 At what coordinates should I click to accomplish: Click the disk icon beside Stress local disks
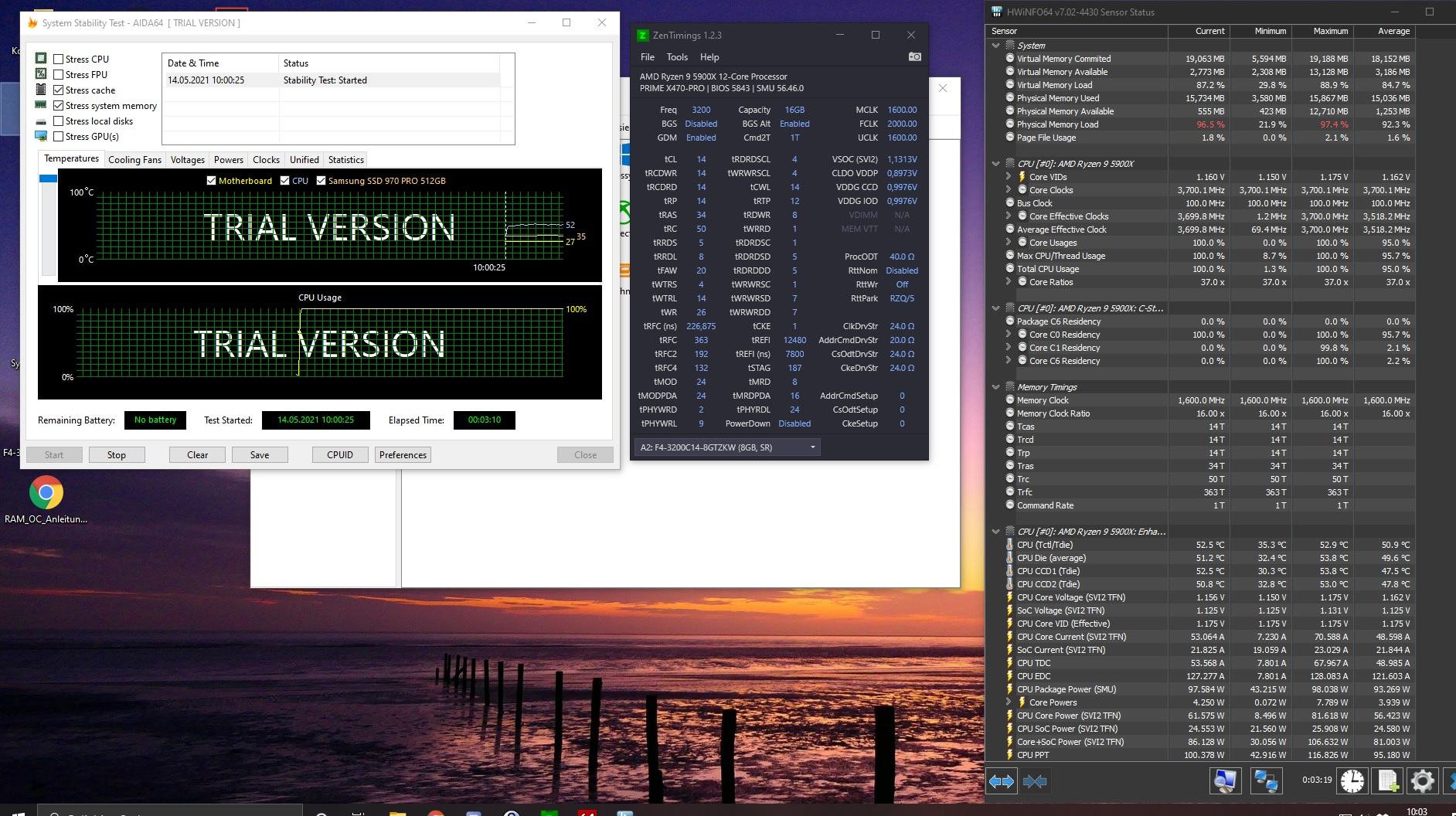(x=41, y=121)
